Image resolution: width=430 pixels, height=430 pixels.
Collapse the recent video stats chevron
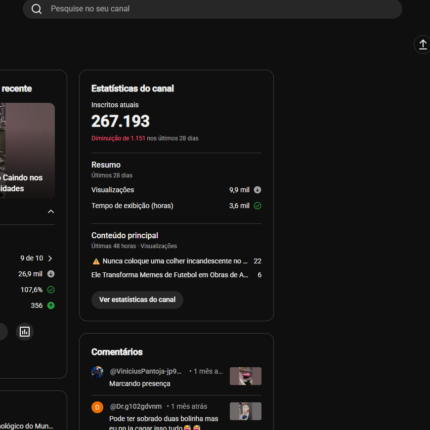(x=51, y=211)
